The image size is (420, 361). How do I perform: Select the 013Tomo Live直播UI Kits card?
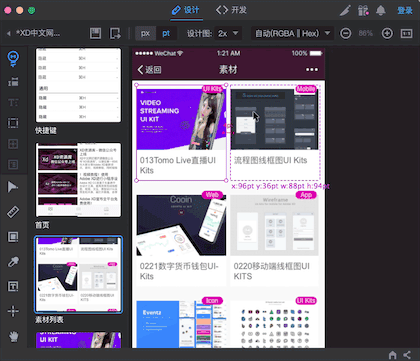tap(181, 133)
